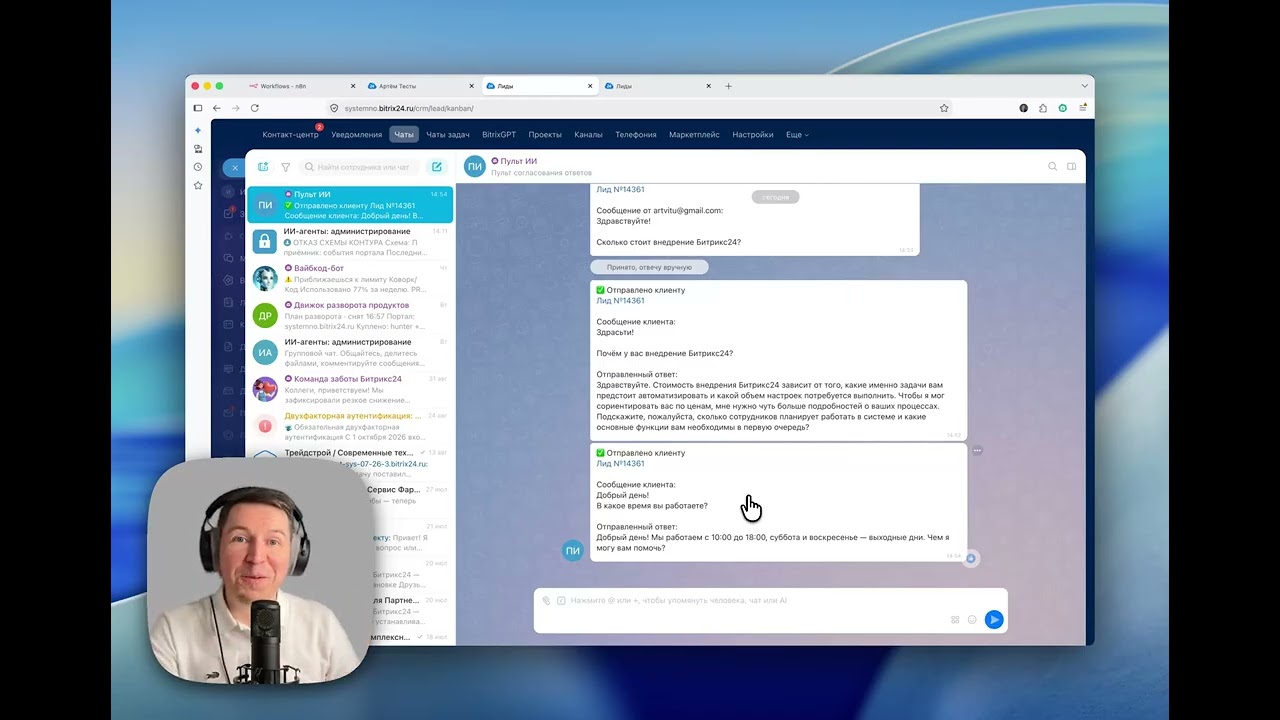This screenshot has width=1280, height=720.
Task: Click the create new chat compose icon
Action: 436,167
